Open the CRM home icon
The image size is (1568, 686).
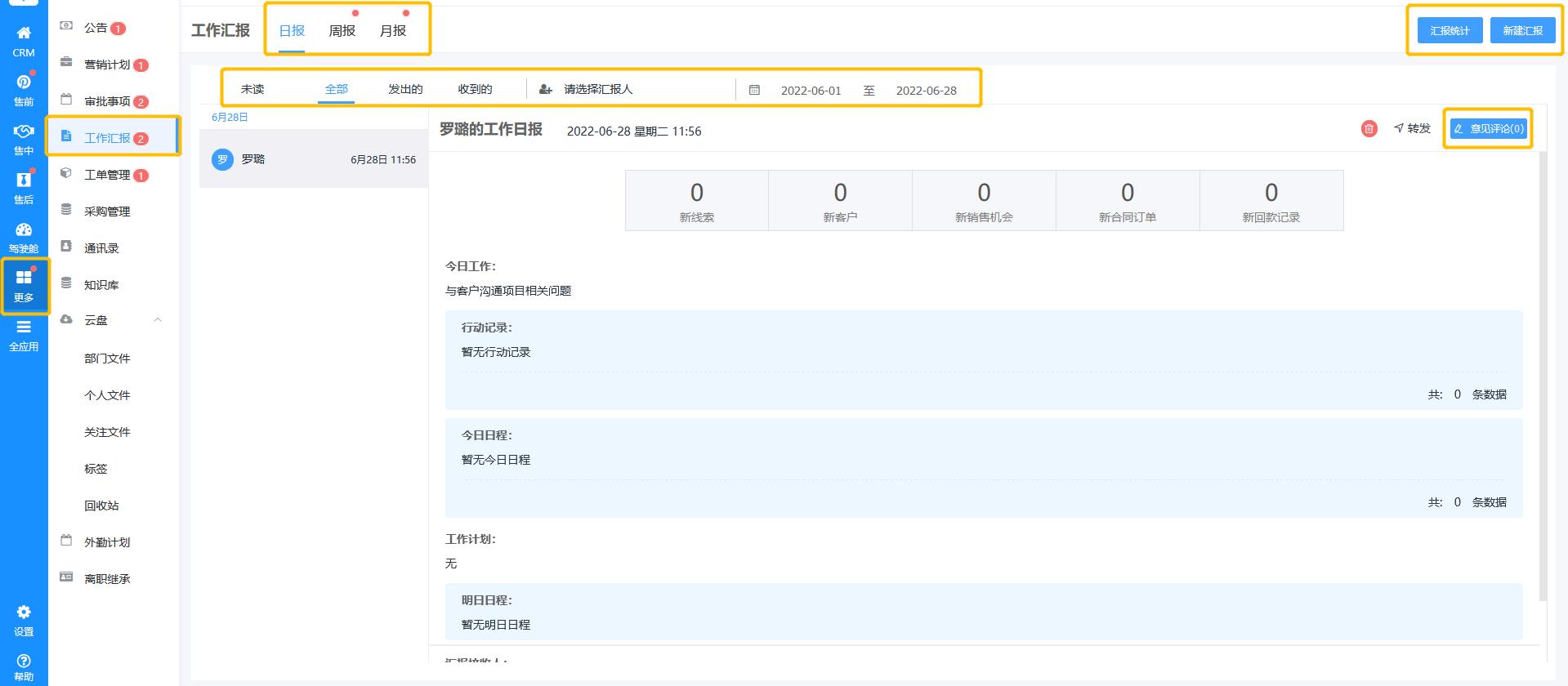coord(24,41)
